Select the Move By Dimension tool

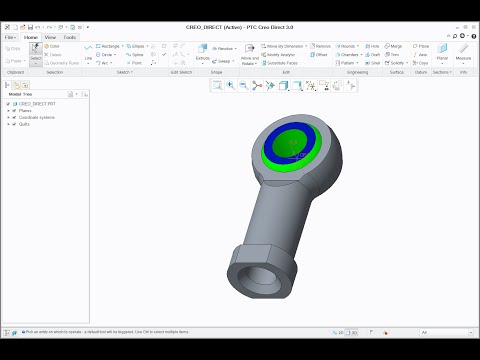click(282, 46)
